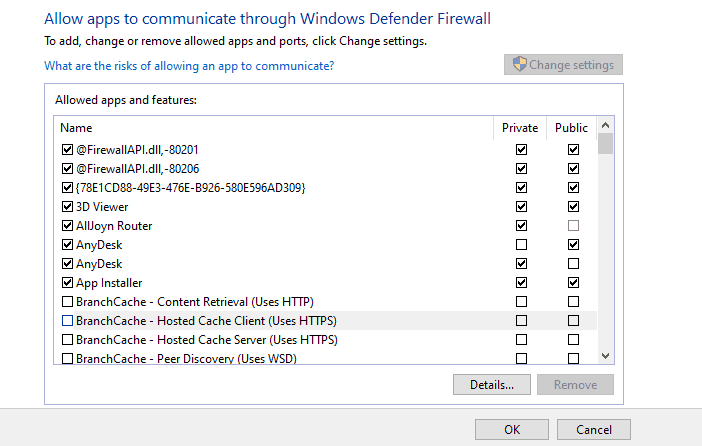The width and height of the screenshot is (702, 446).
Task: Select the {78E1CD88-49E3-476E-B926-580E596AD309} row text
Action: [x=191, y=188]
